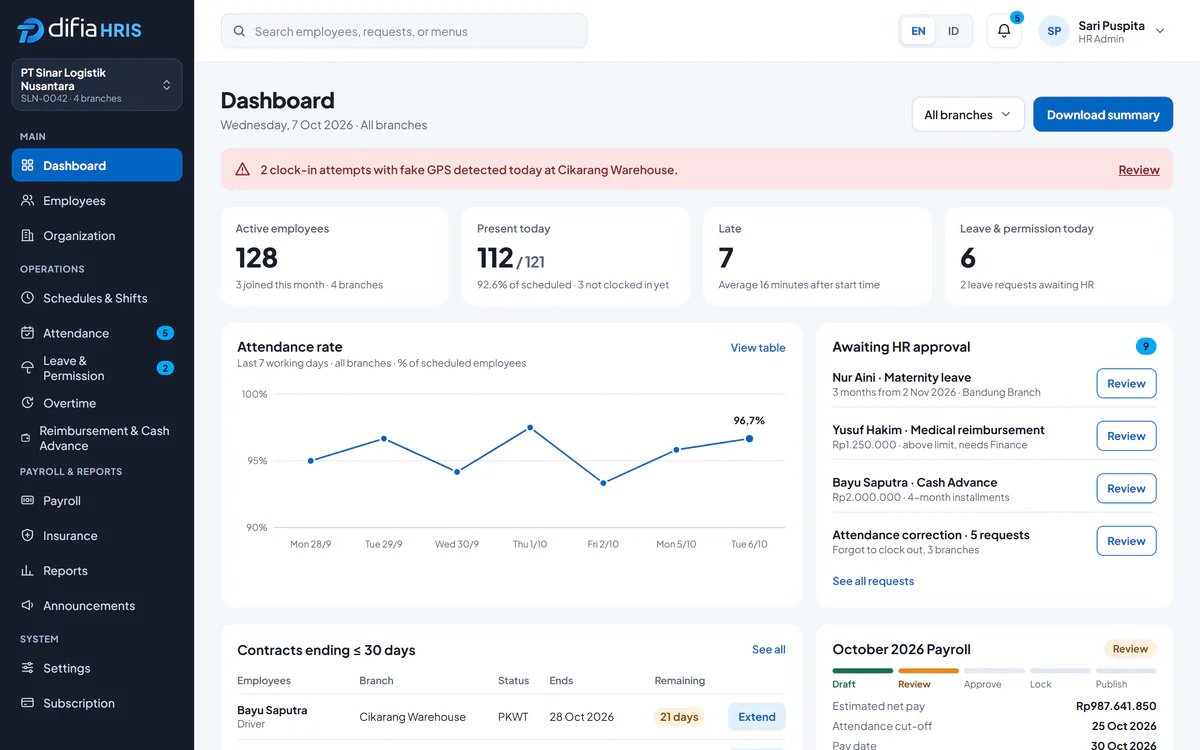Open the notifications bell
Screen dimensions: 1200x750
tap(1004, 31)
